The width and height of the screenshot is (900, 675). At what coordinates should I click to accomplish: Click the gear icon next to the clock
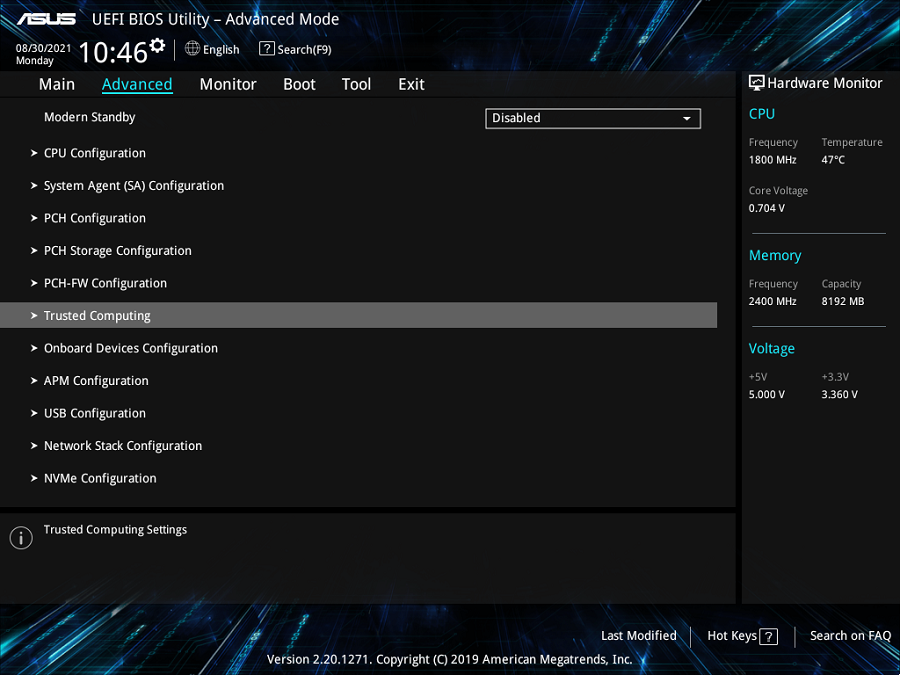(x=157, y=45)
